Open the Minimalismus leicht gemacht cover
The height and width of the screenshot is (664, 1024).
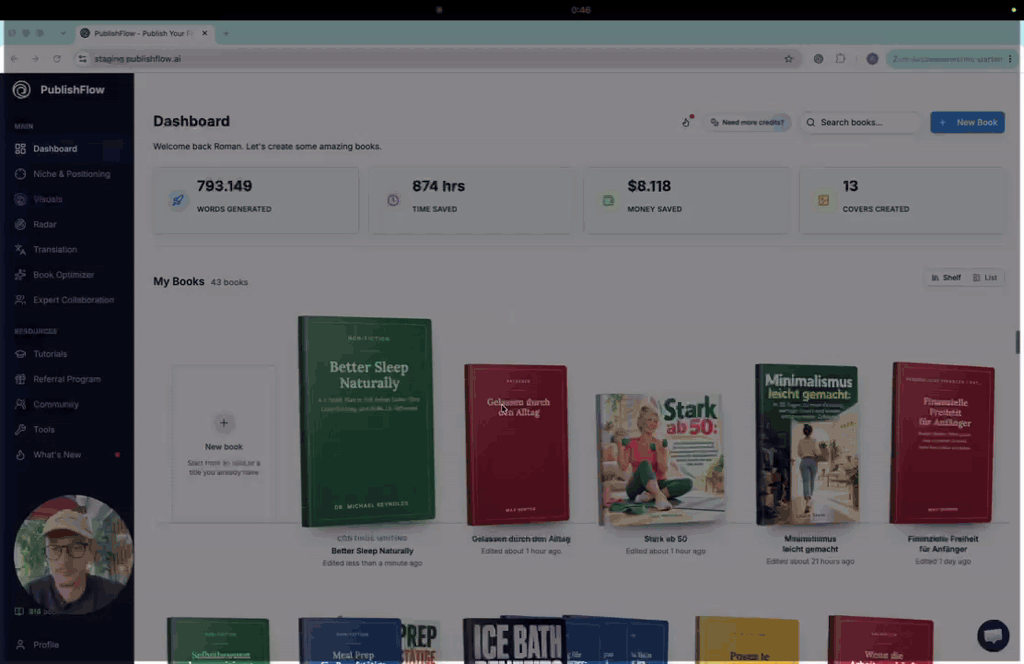click(x=807, y=444)
